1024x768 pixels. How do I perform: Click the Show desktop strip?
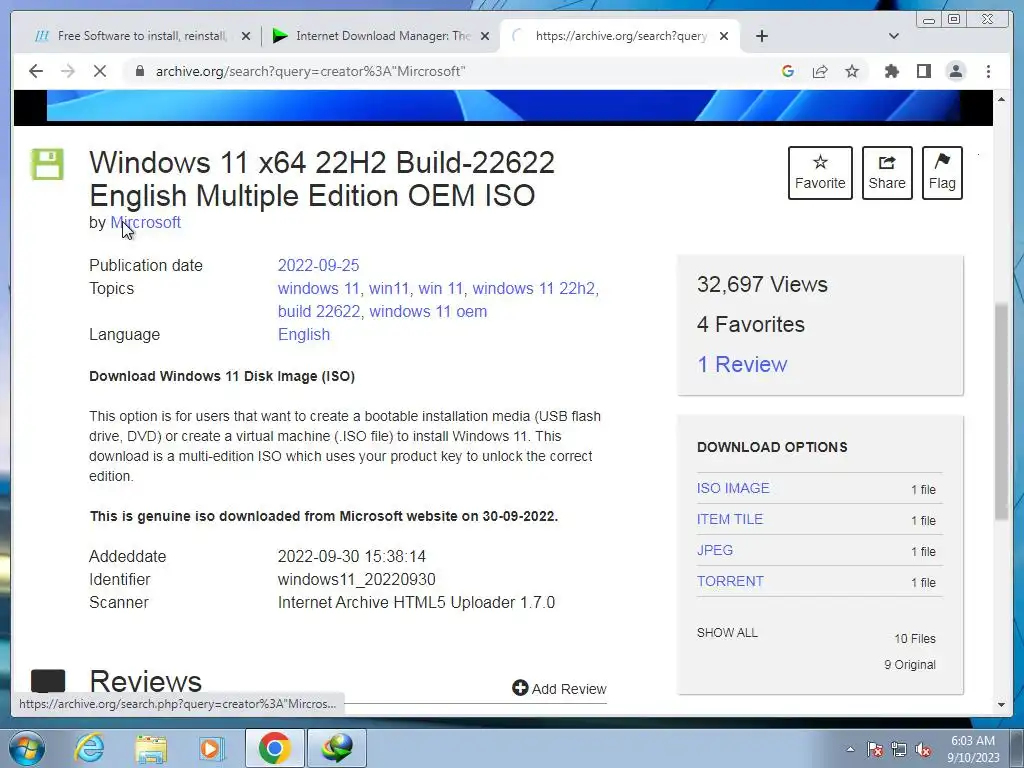tap(1018, 748)
